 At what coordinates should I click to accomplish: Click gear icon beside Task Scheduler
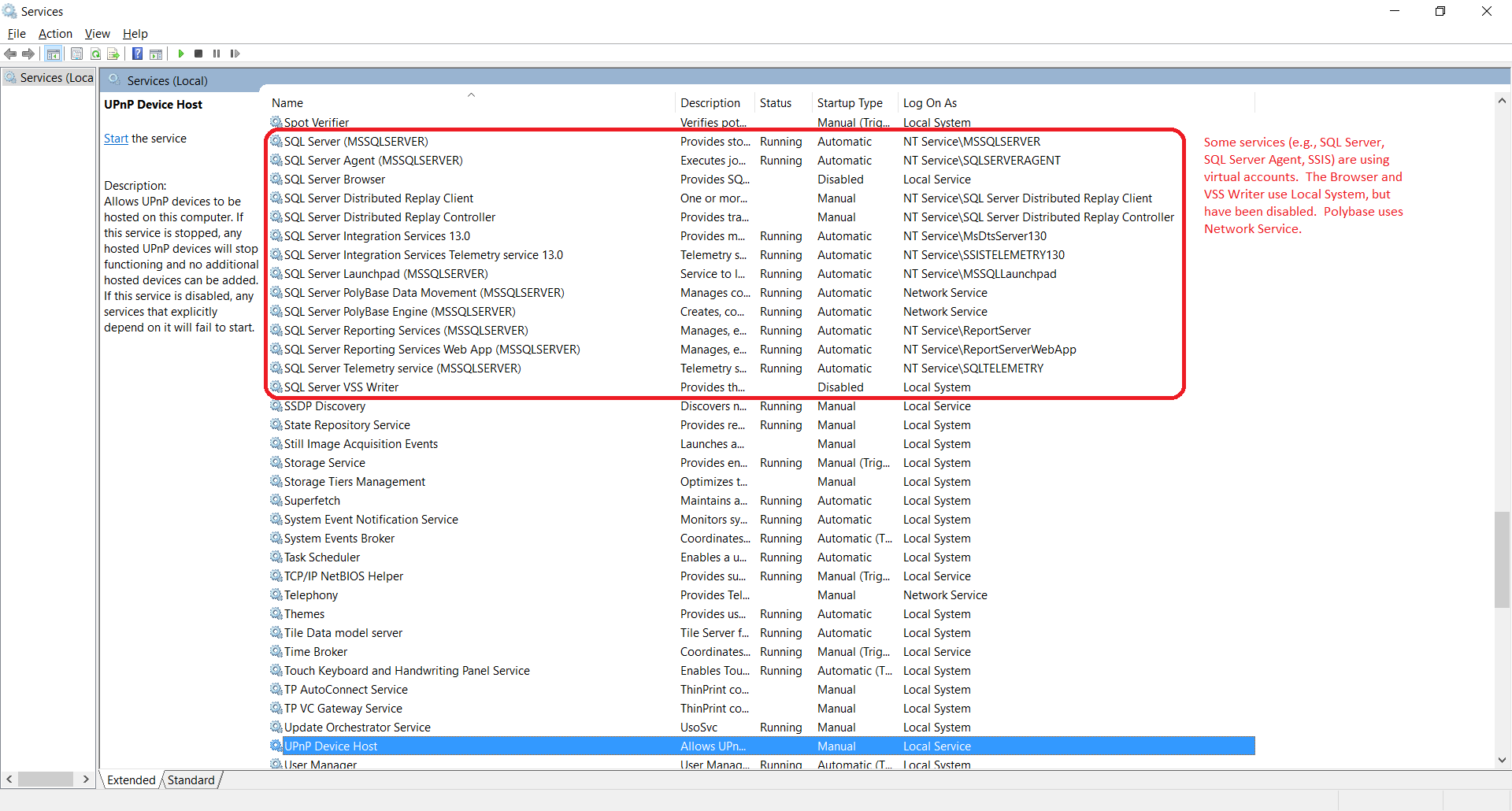(x=276, y=557)
